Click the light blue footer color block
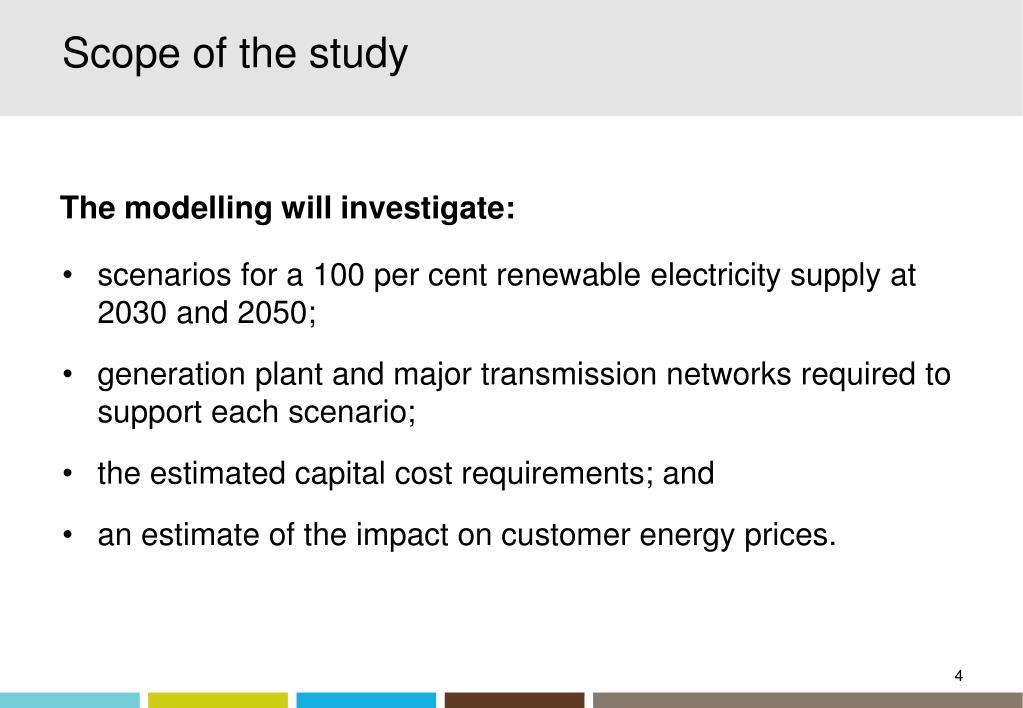1023x708 pixels. click(x=70, y=700)
